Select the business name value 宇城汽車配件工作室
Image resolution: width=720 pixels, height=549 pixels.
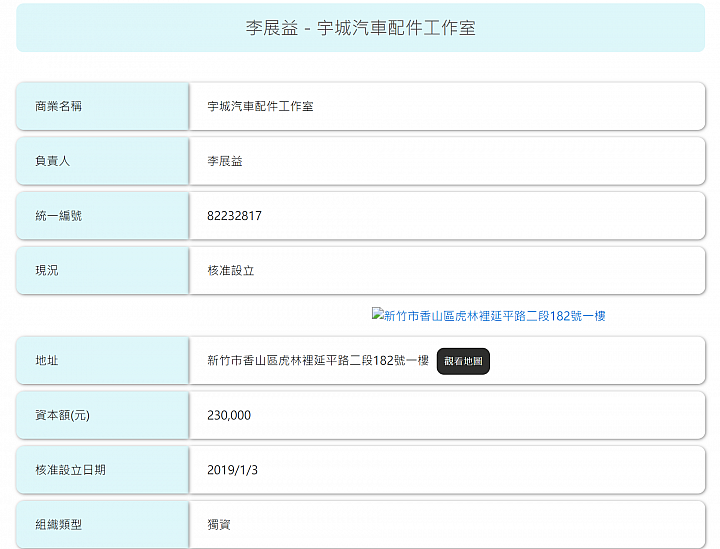260,106
